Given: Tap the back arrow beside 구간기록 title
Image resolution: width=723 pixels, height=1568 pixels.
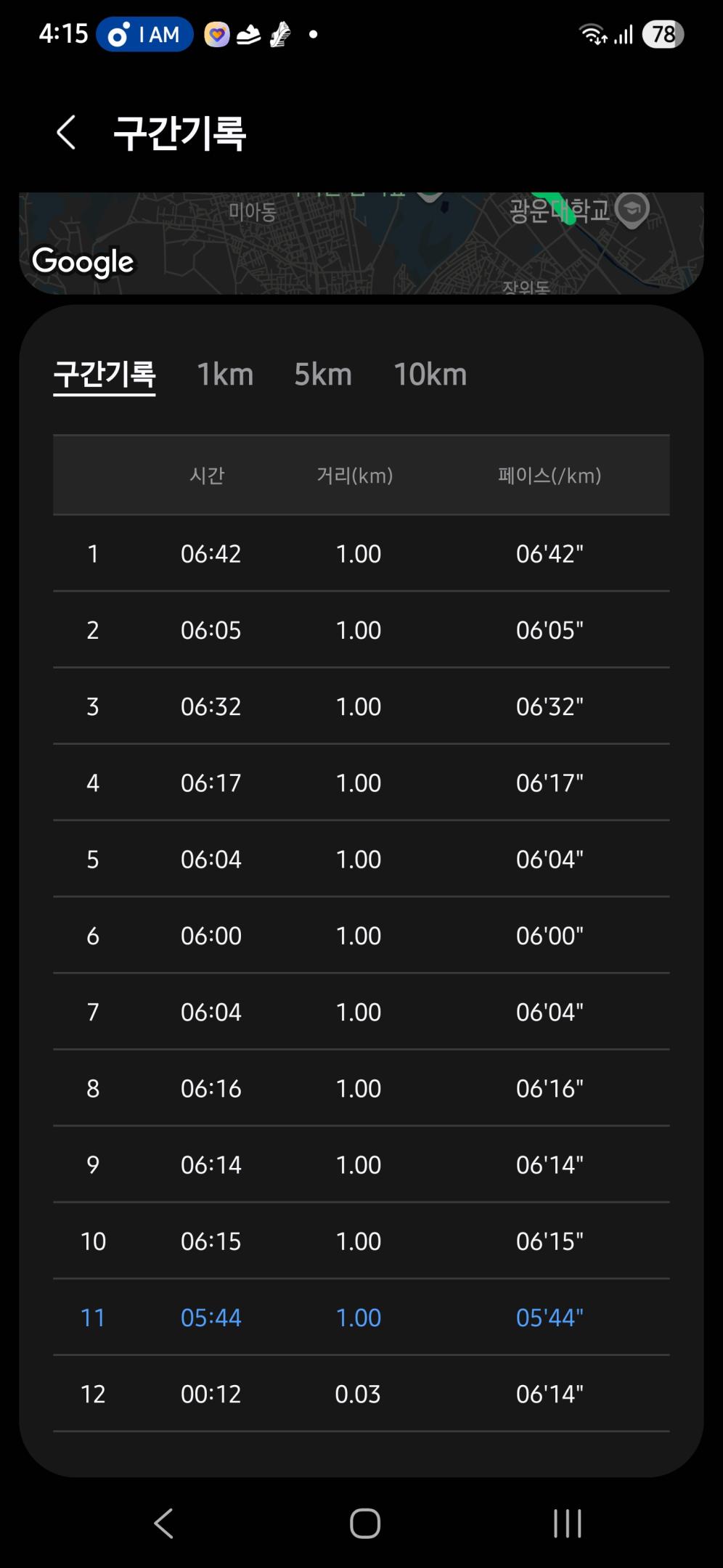Looking at the screenshot, I should tap(66, 133).
